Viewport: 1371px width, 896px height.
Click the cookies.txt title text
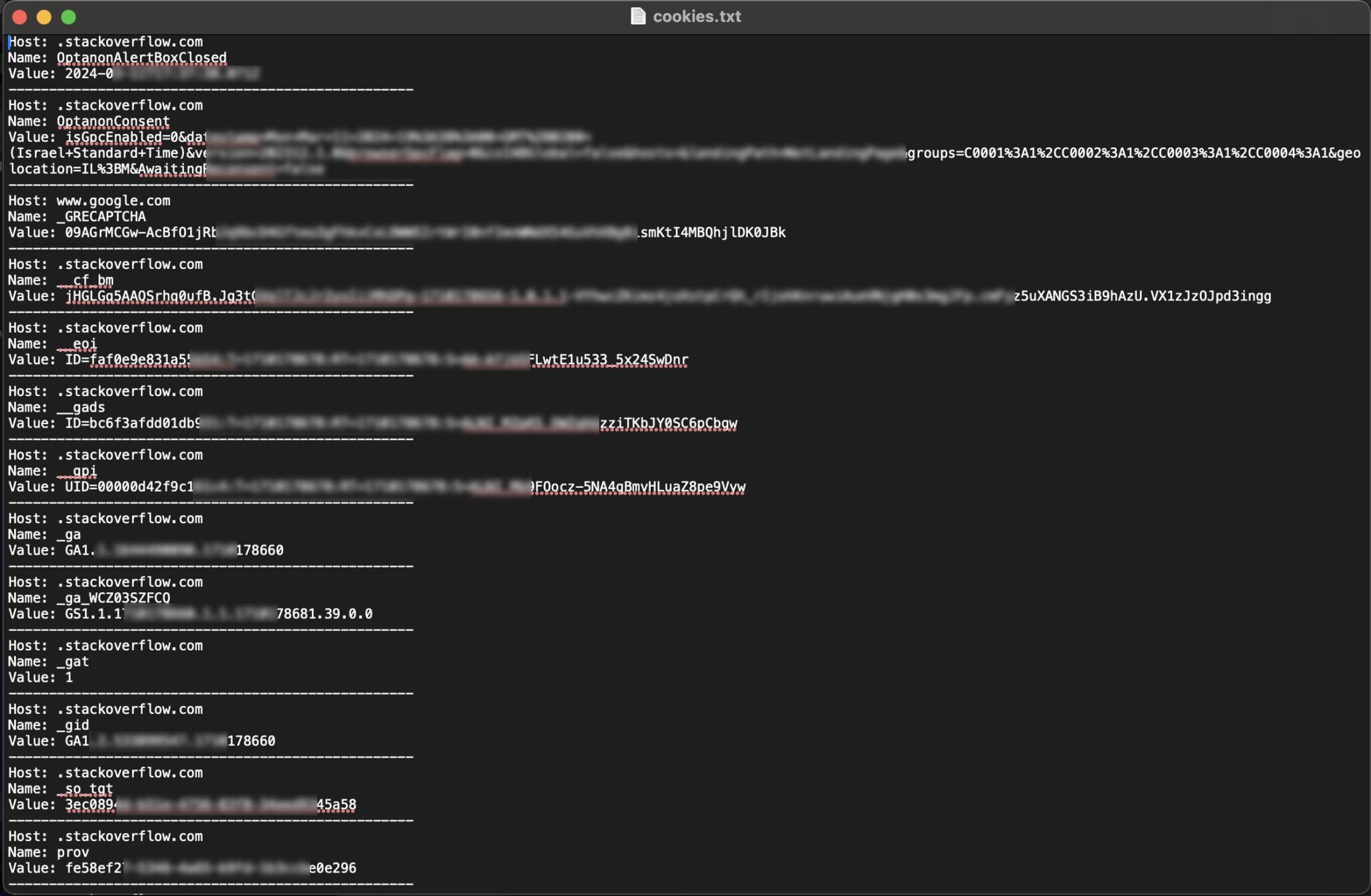point(698,16)
